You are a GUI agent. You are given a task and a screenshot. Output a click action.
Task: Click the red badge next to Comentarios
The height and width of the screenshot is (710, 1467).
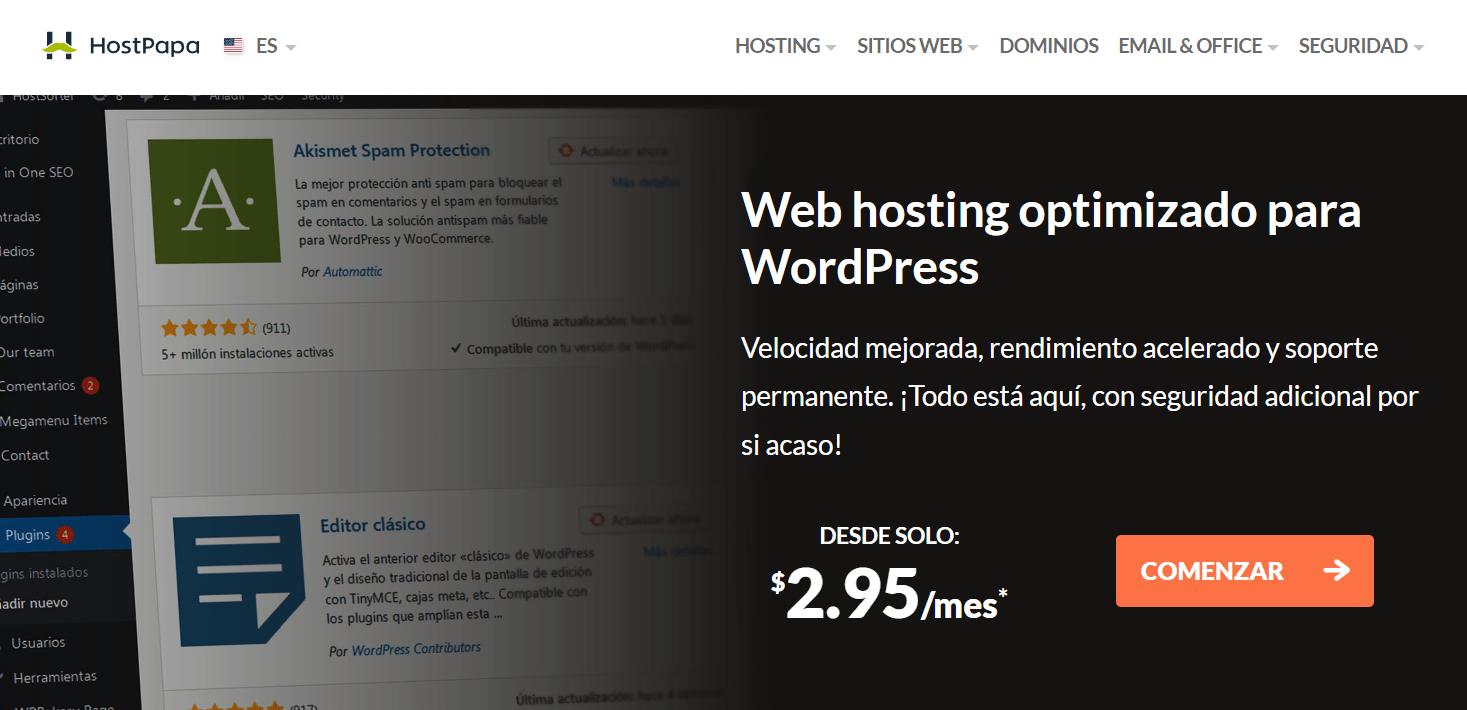tap(90, 385)
